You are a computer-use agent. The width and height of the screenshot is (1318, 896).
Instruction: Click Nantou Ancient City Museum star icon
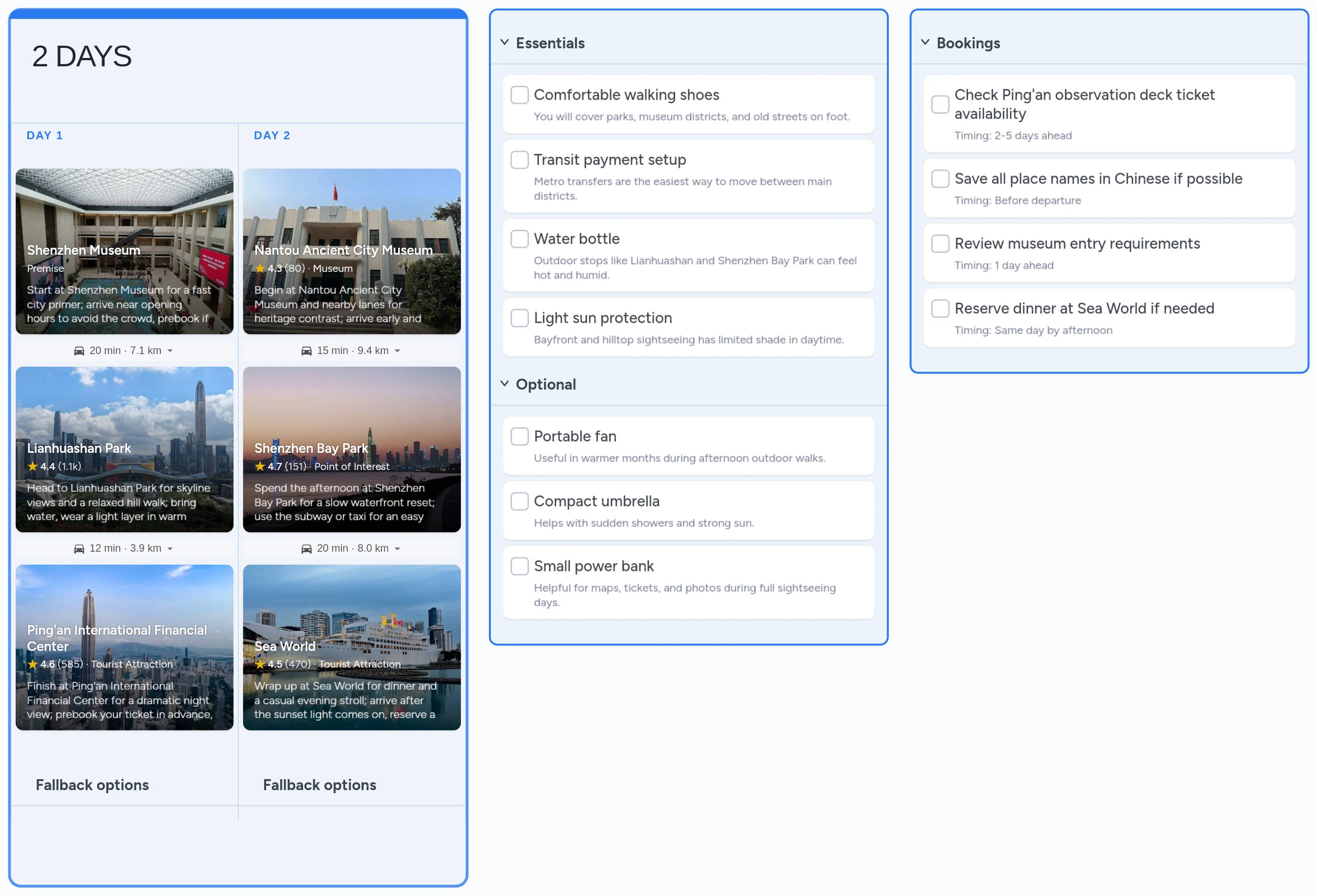click(x=260, y=268)
